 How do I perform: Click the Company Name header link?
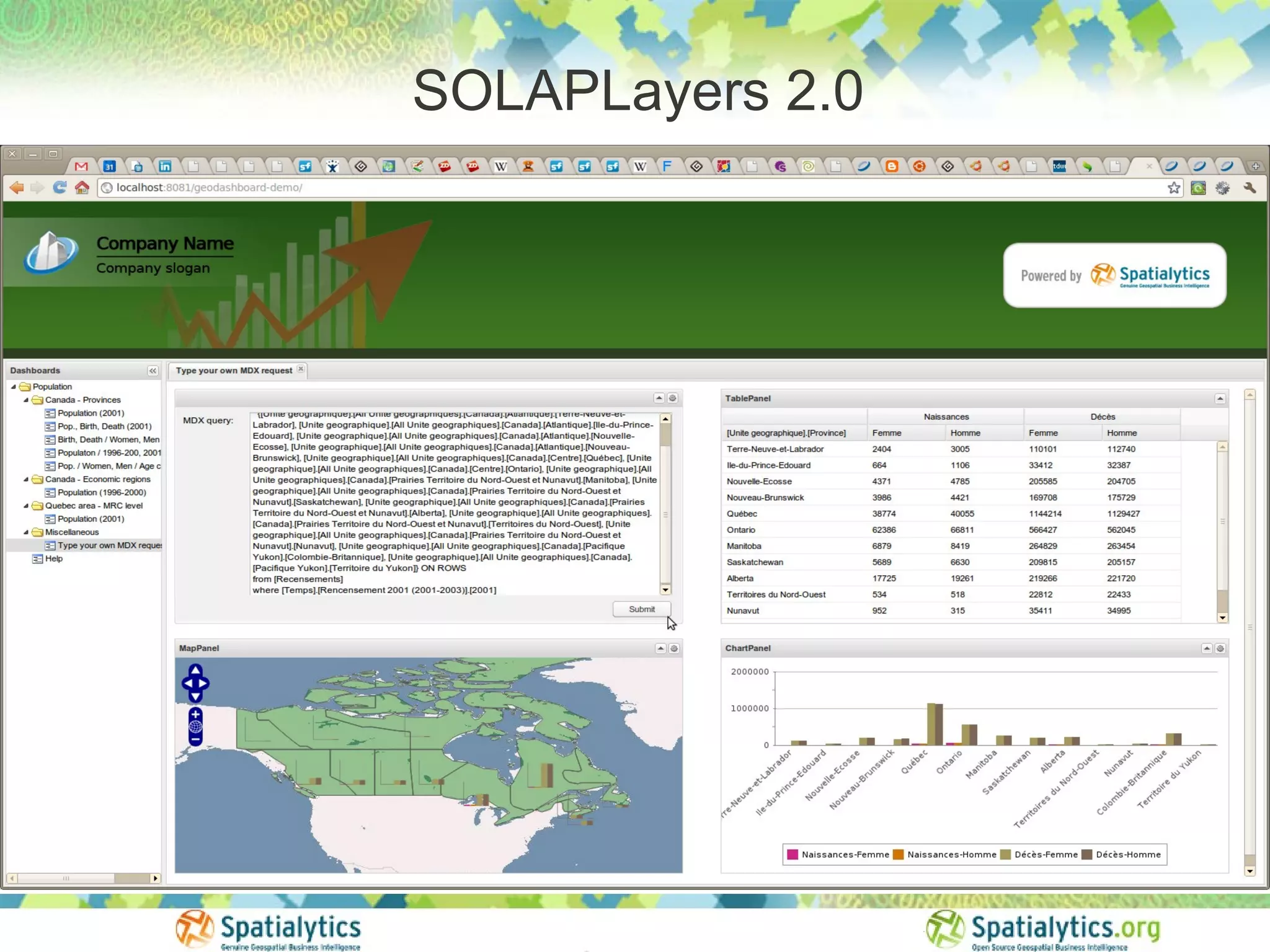(x=165, y=244)
